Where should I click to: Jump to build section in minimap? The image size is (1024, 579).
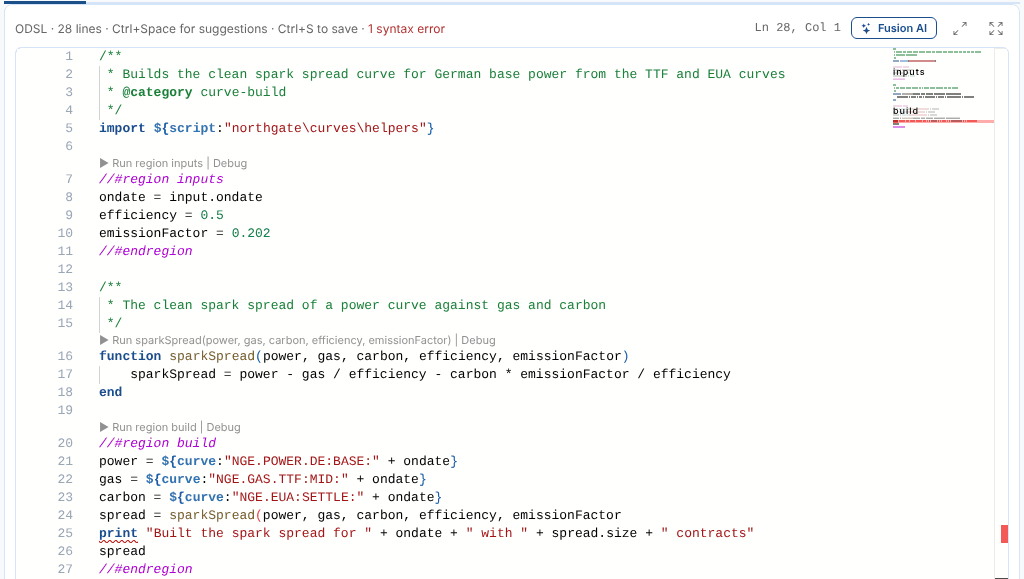(x=905, y=111)
